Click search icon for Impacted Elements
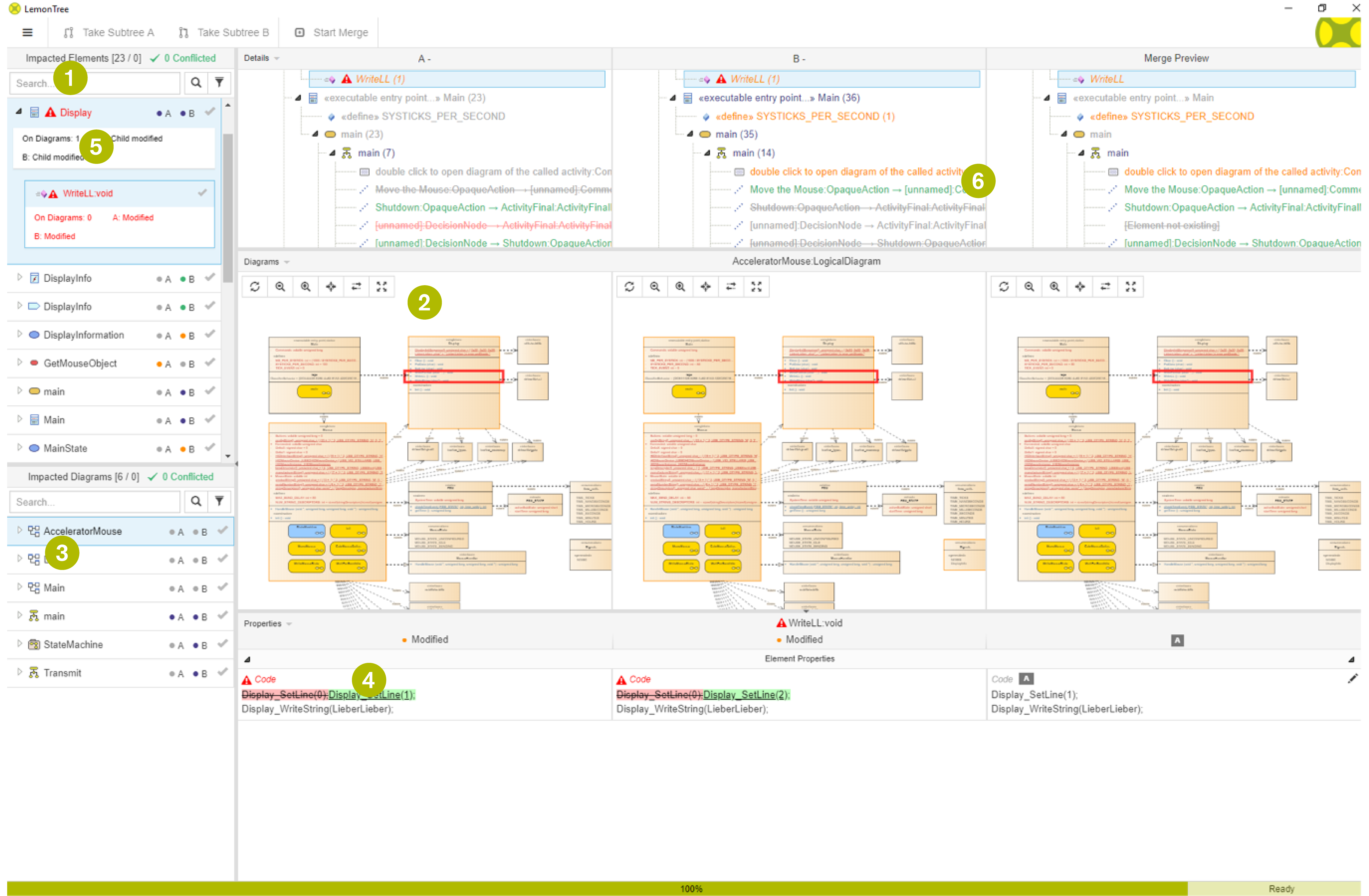This screenshot has height=896, width=1369. point(196,83)
